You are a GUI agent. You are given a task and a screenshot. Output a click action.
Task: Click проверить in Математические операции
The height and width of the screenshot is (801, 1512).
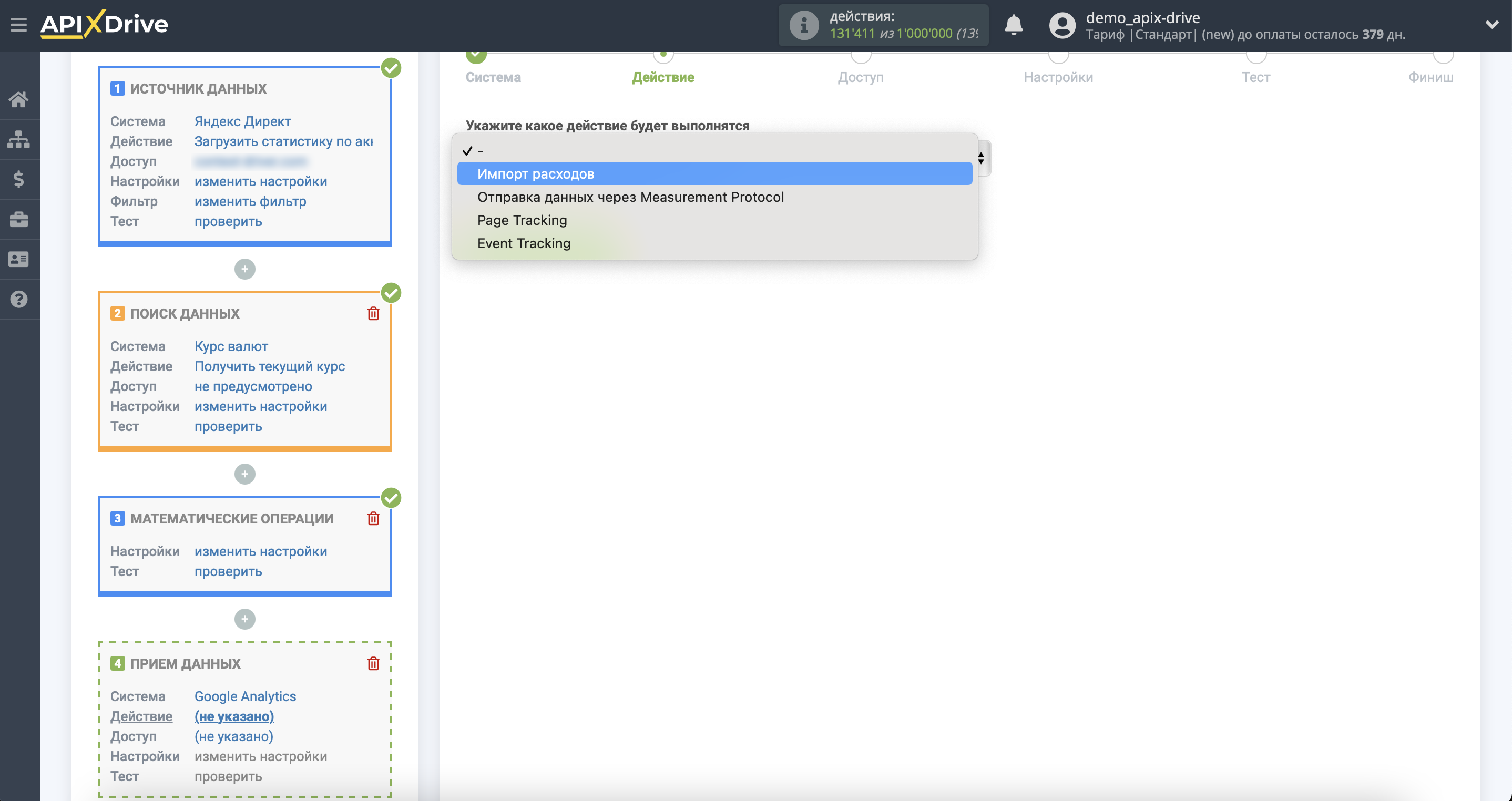pyautogui.click(x=228, y=571)
